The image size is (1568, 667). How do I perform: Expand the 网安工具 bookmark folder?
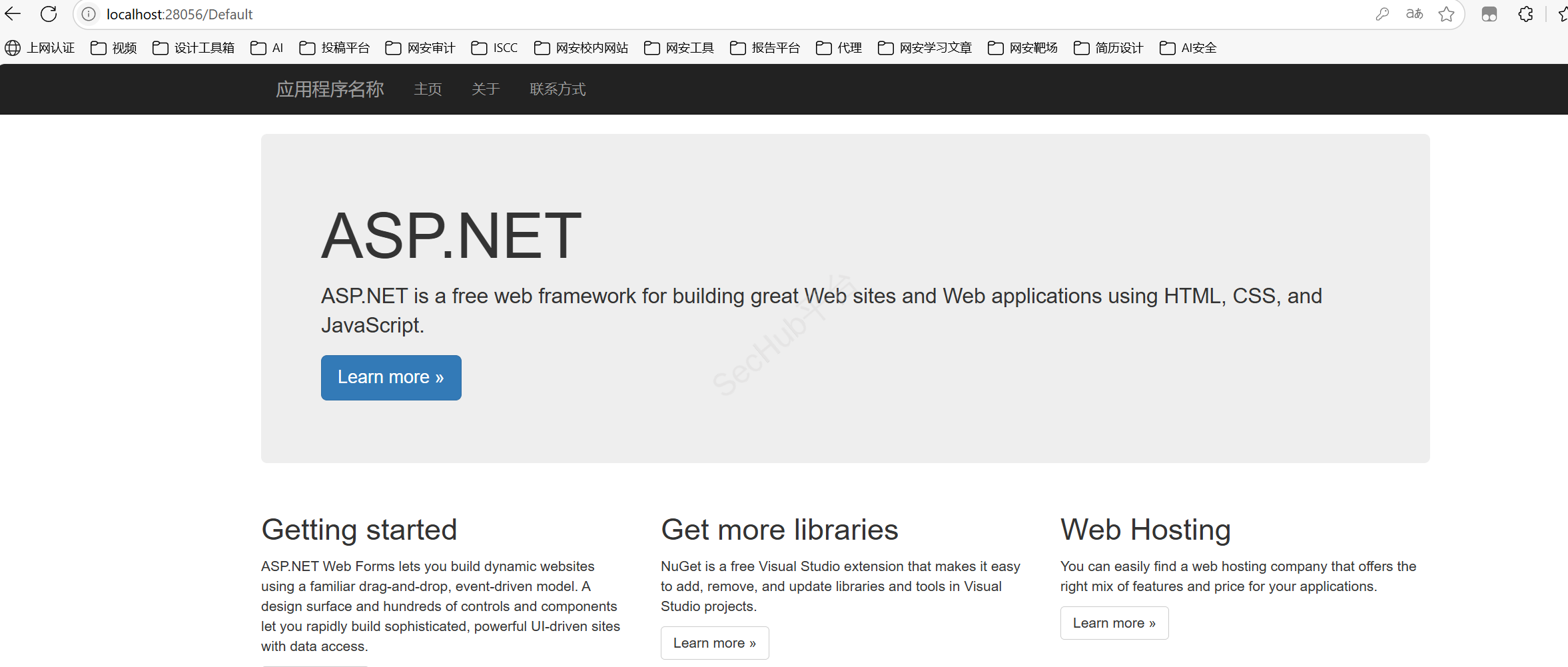[x=679, y=48]
